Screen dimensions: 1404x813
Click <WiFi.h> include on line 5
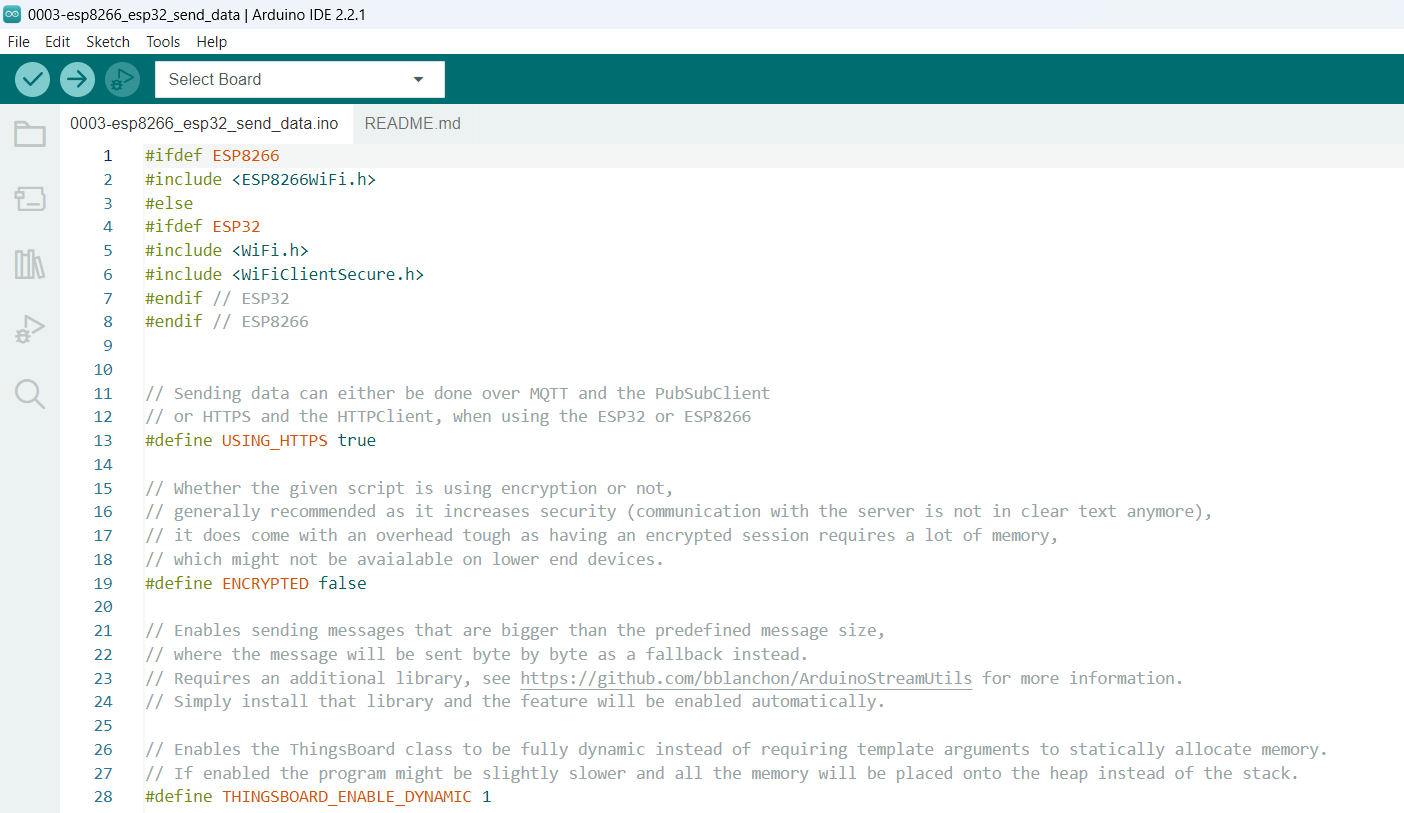click(270, 250)
